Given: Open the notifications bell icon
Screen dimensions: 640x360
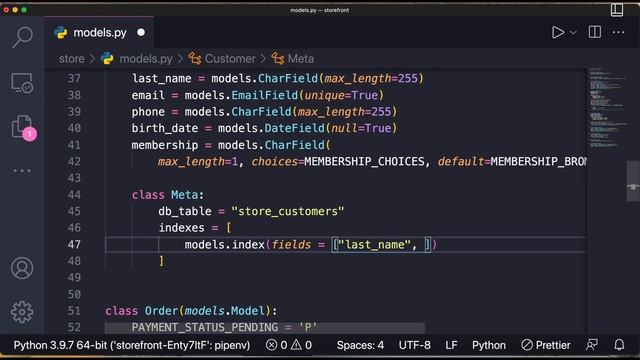Looking at the screenshot, I should point(619,345).
